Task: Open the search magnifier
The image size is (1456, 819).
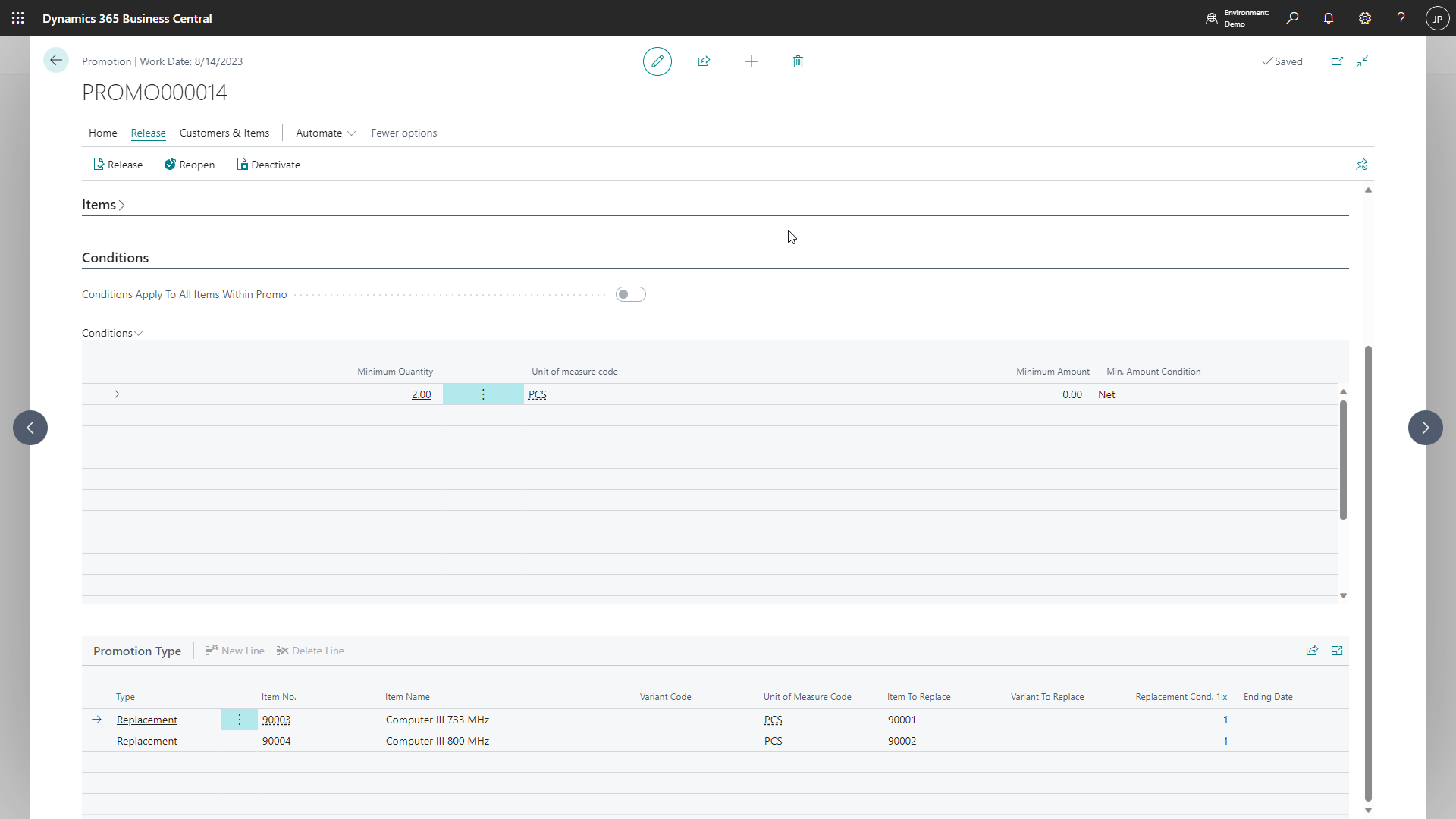Action: click(1292, 18)
